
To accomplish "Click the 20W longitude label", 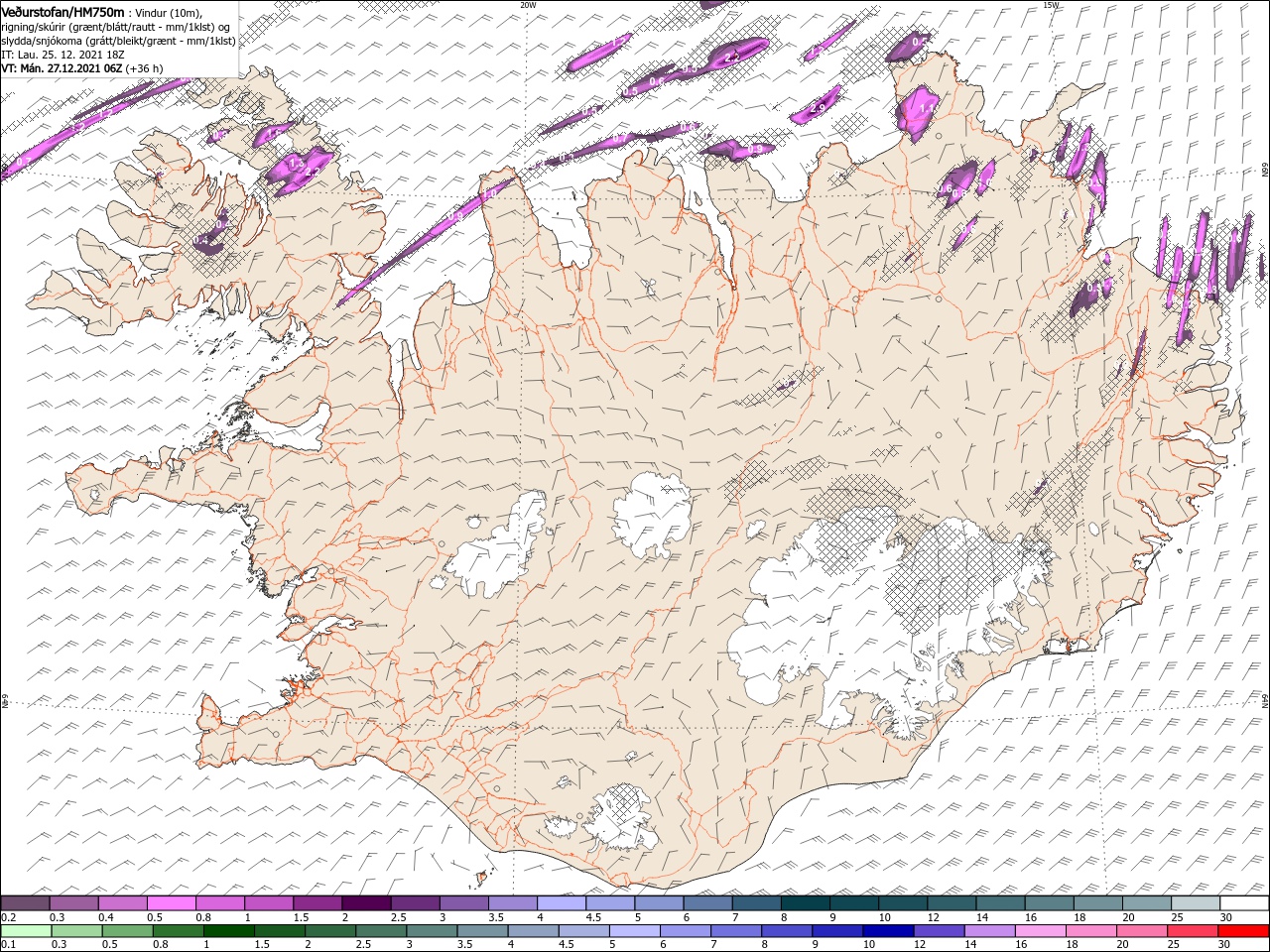I will (x=528, y=4).
